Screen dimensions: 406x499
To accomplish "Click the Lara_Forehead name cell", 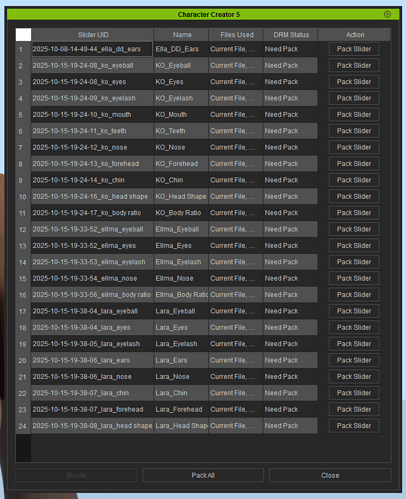I will (x=181, y=409).
